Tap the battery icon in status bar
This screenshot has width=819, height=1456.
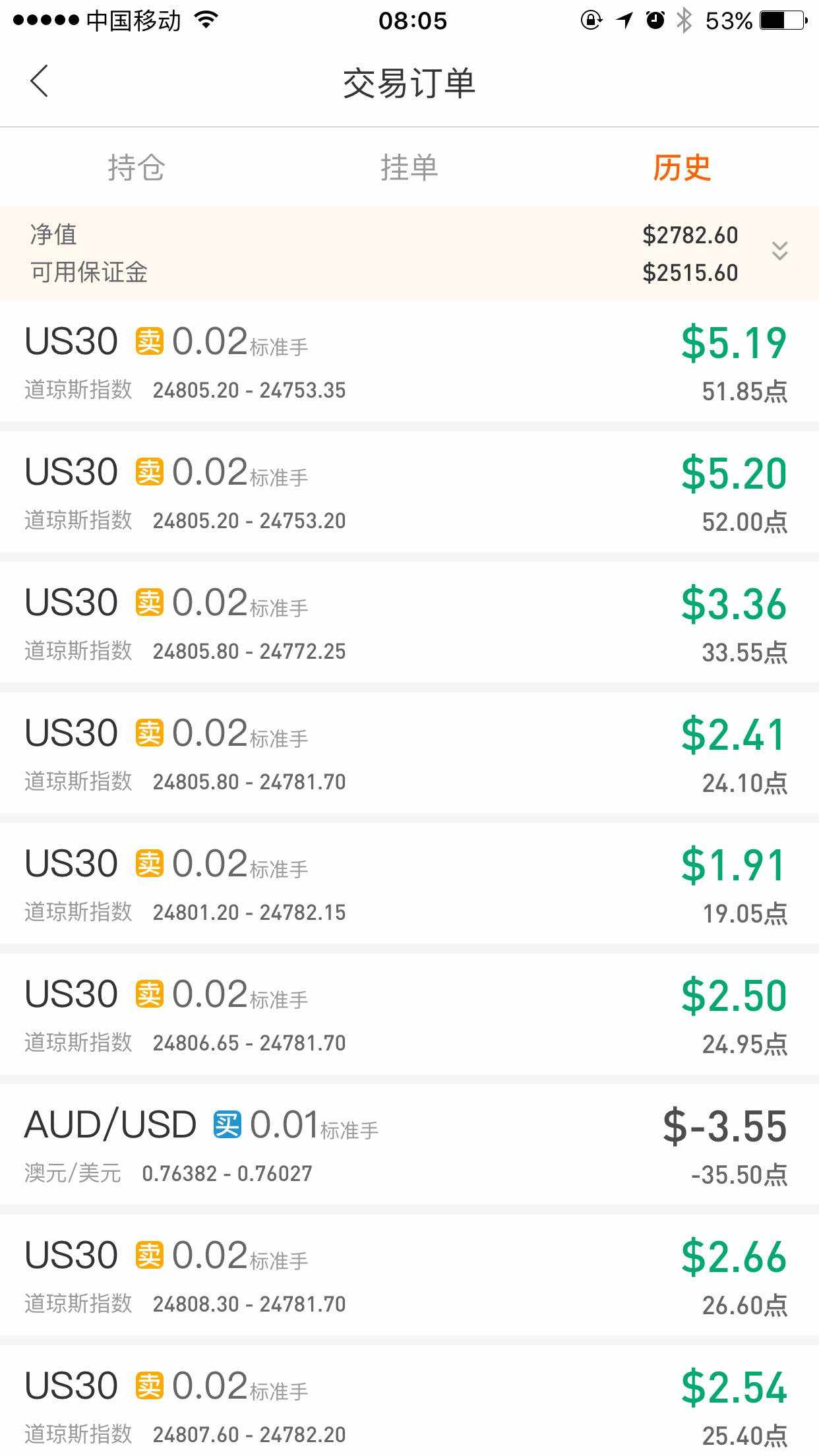pyautogui.click(x=783, y=21)
